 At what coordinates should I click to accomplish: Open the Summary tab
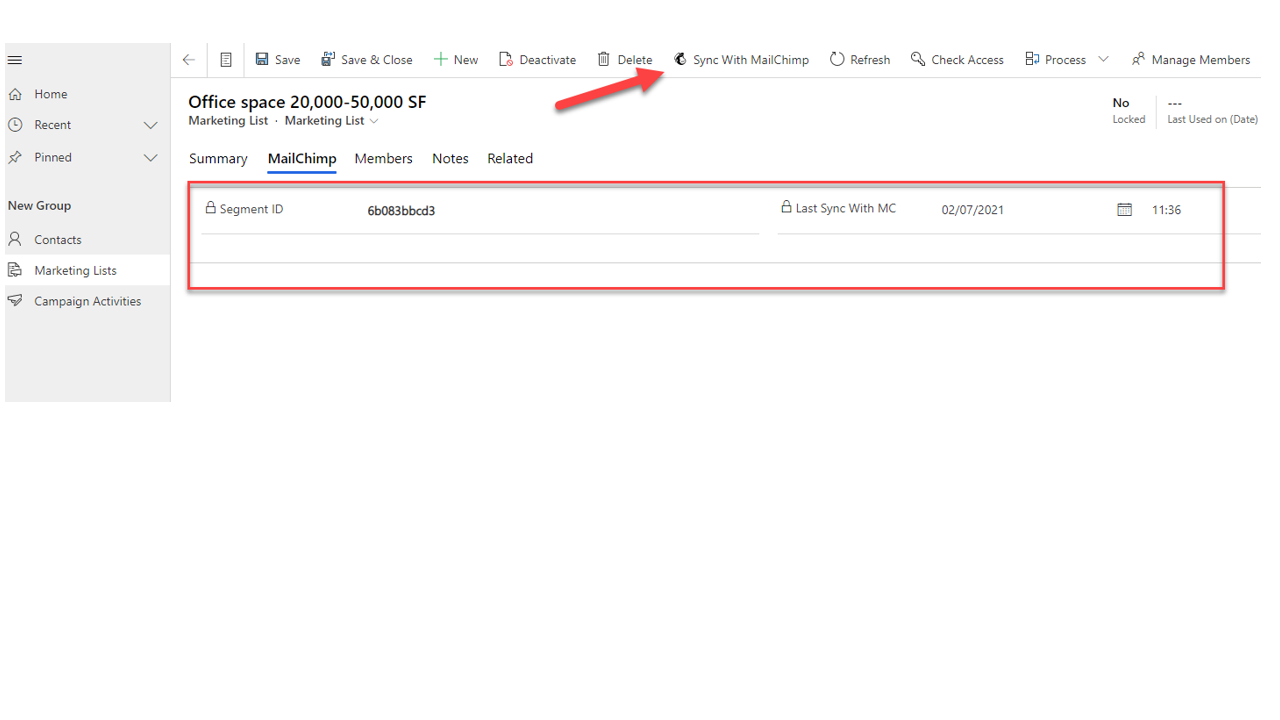[218, 158]
